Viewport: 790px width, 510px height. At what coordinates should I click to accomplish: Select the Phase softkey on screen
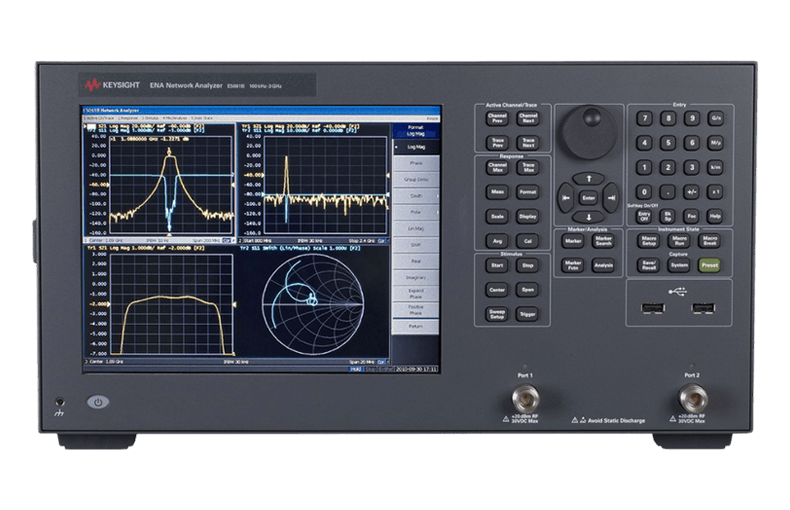click(416, 163)
